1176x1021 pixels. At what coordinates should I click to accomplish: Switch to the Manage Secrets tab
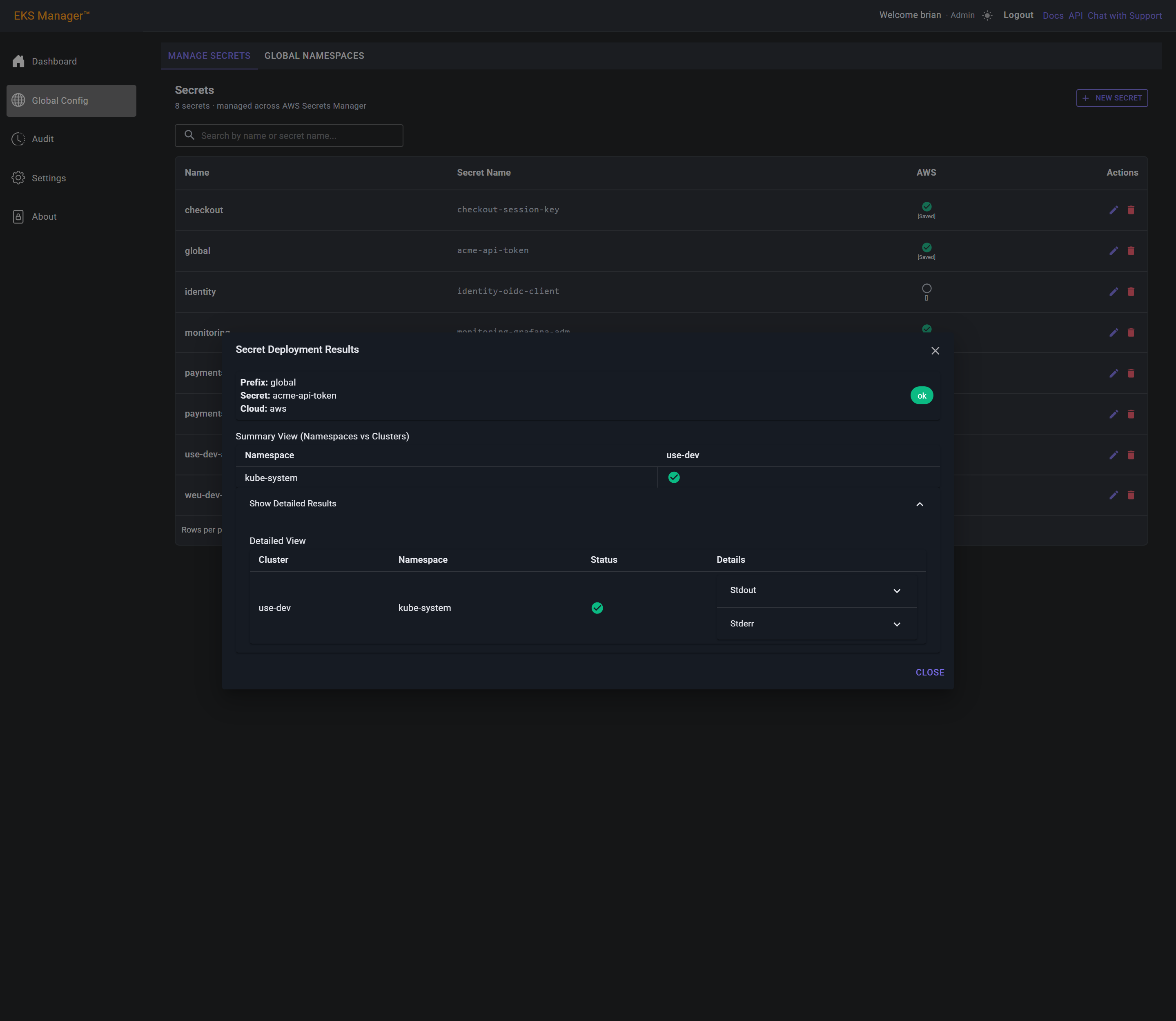209,56
